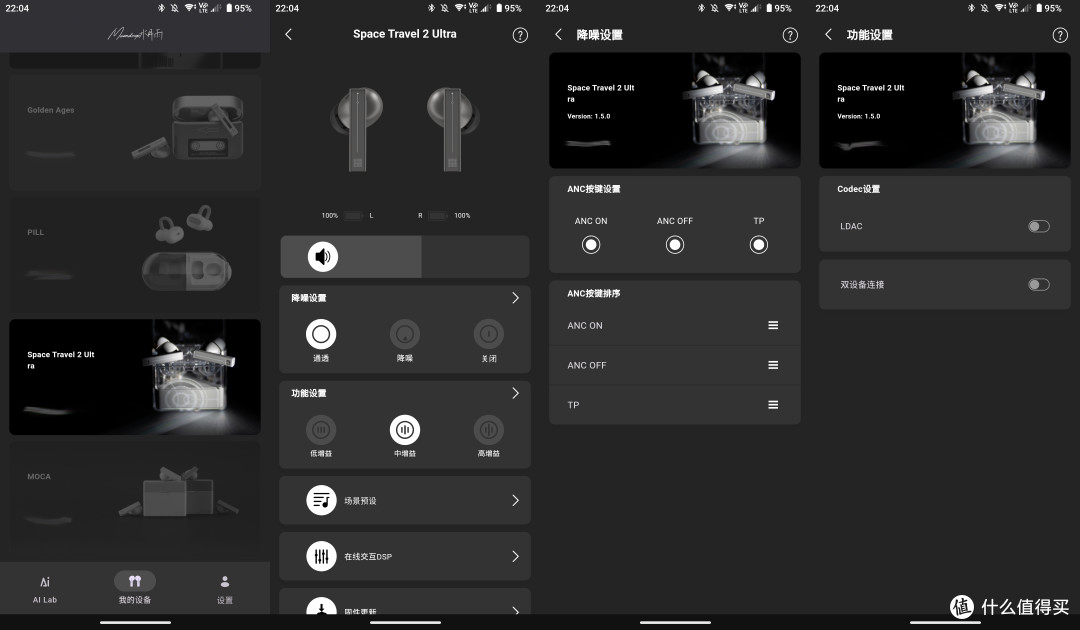Open help on the 降噪设置 screen
This screenshot has width=1080, height=630.
point(790,35)
